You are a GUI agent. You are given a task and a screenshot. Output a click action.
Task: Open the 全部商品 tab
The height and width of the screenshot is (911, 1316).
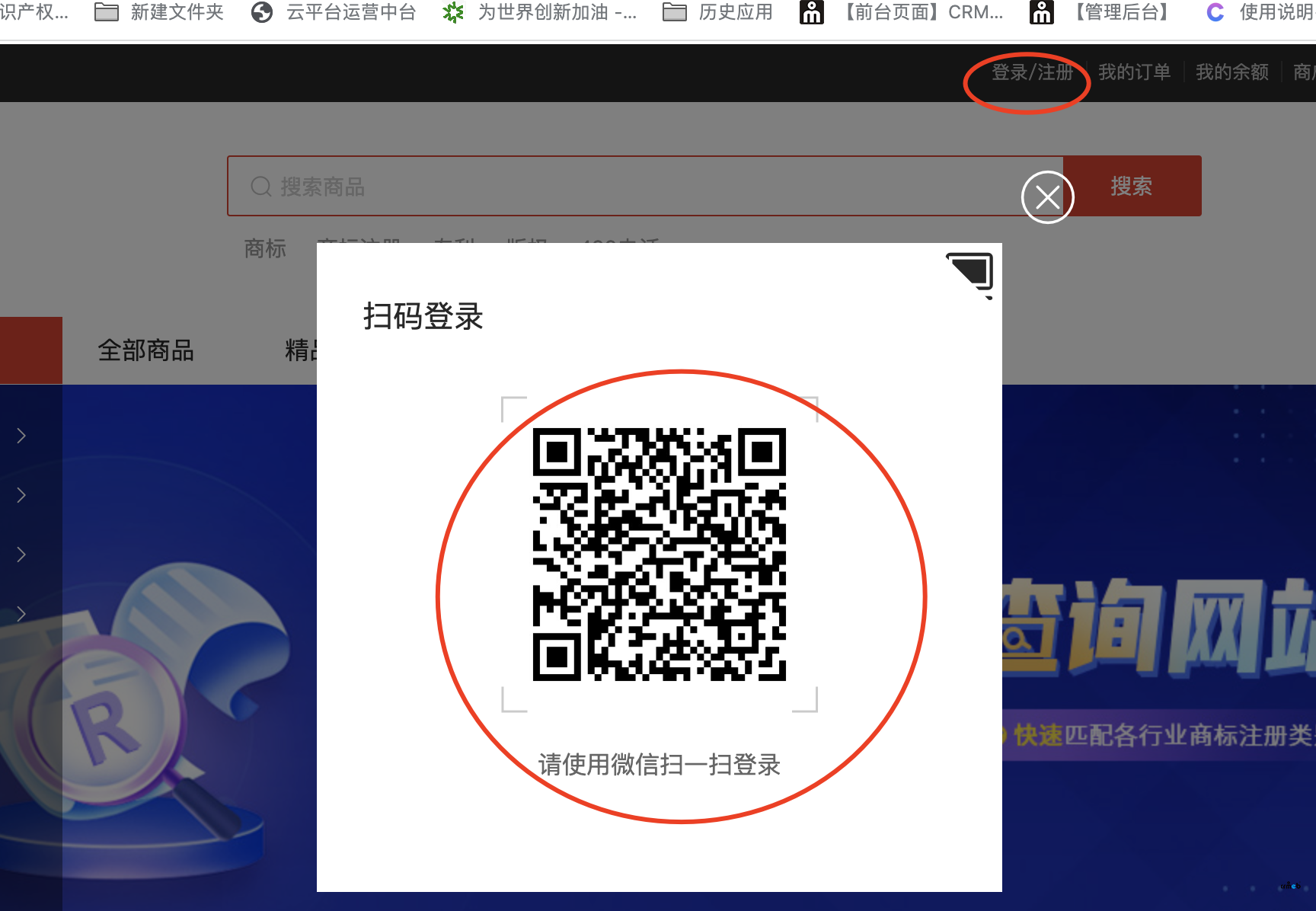[x=145, y=350]
